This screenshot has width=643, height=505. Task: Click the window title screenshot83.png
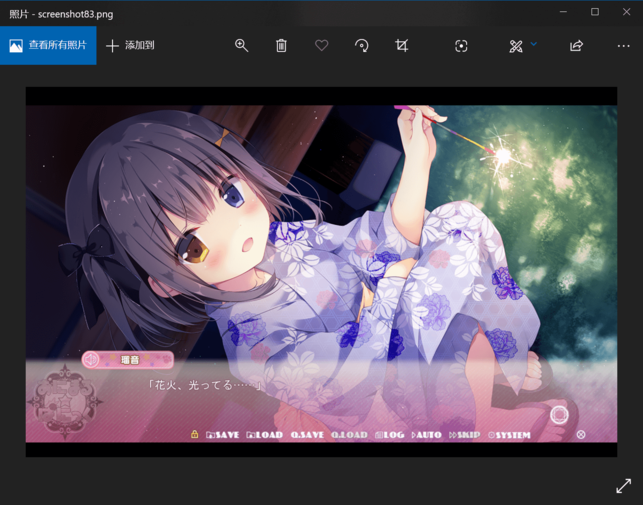point(75,14)
